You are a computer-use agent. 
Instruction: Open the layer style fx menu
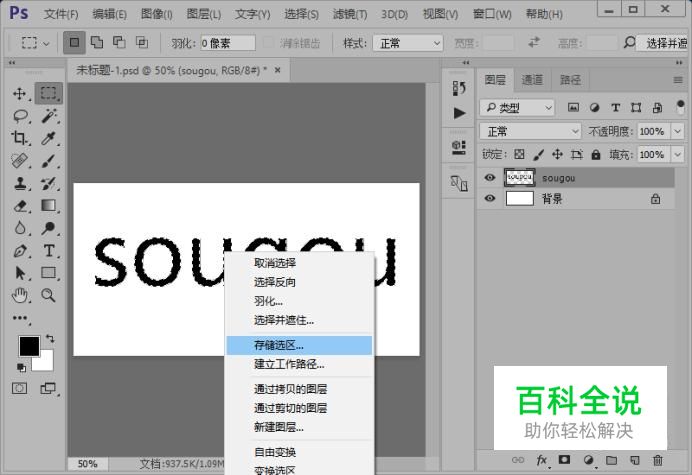(542, 460)
